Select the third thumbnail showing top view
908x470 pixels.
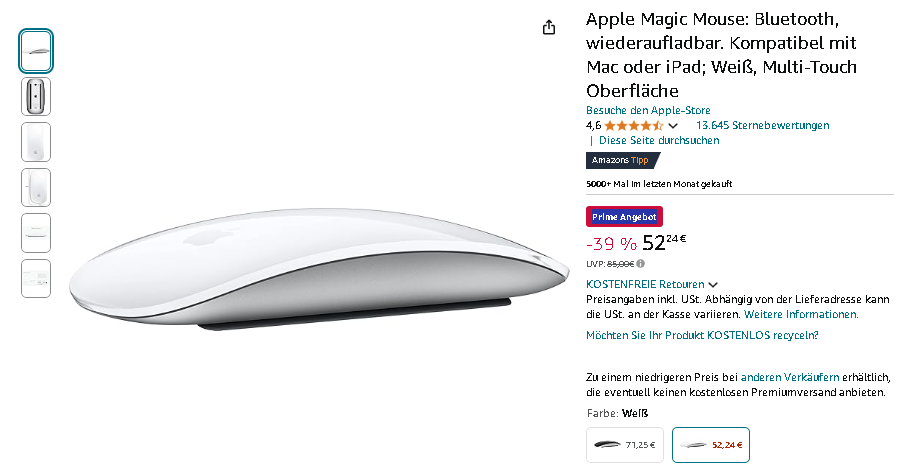click(x=36, y=142)
